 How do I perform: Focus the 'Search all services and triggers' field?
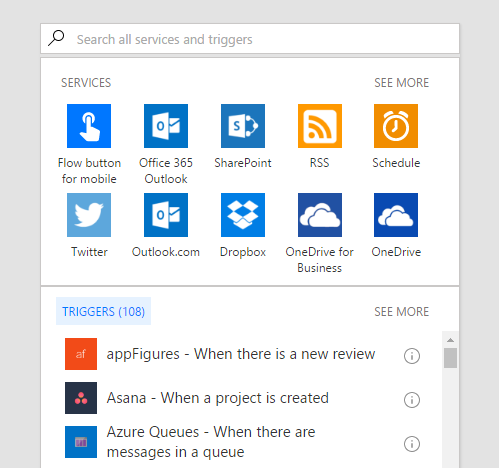pyautogui.click(x=250, y=39)
